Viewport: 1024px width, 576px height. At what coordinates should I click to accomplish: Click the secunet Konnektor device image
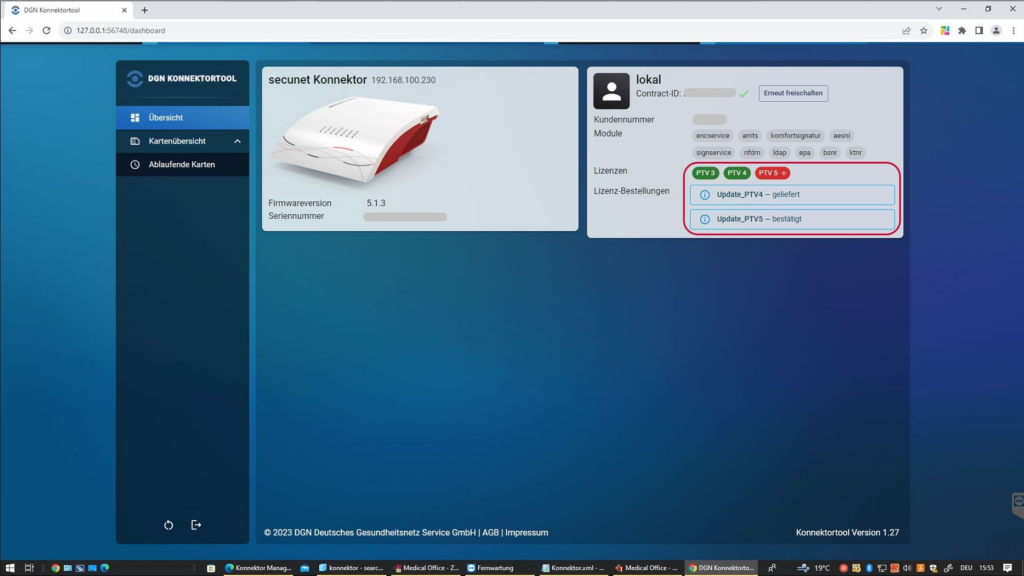(357, 140)
